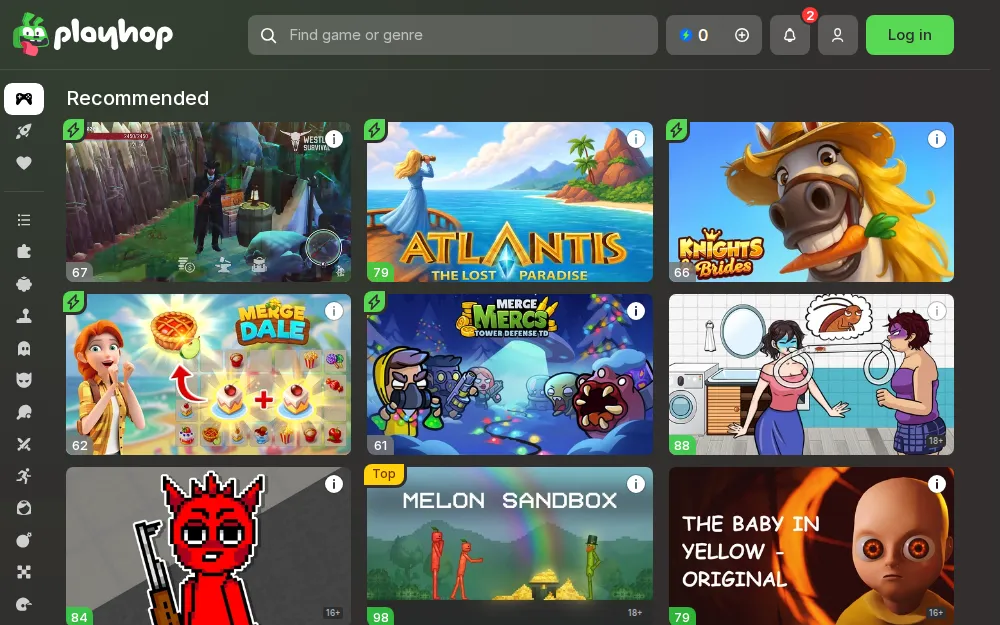Click the 79 rating badge on Baby in Yellow
Viewport: 1000px width, 625px height.
[x=682, y=617]
